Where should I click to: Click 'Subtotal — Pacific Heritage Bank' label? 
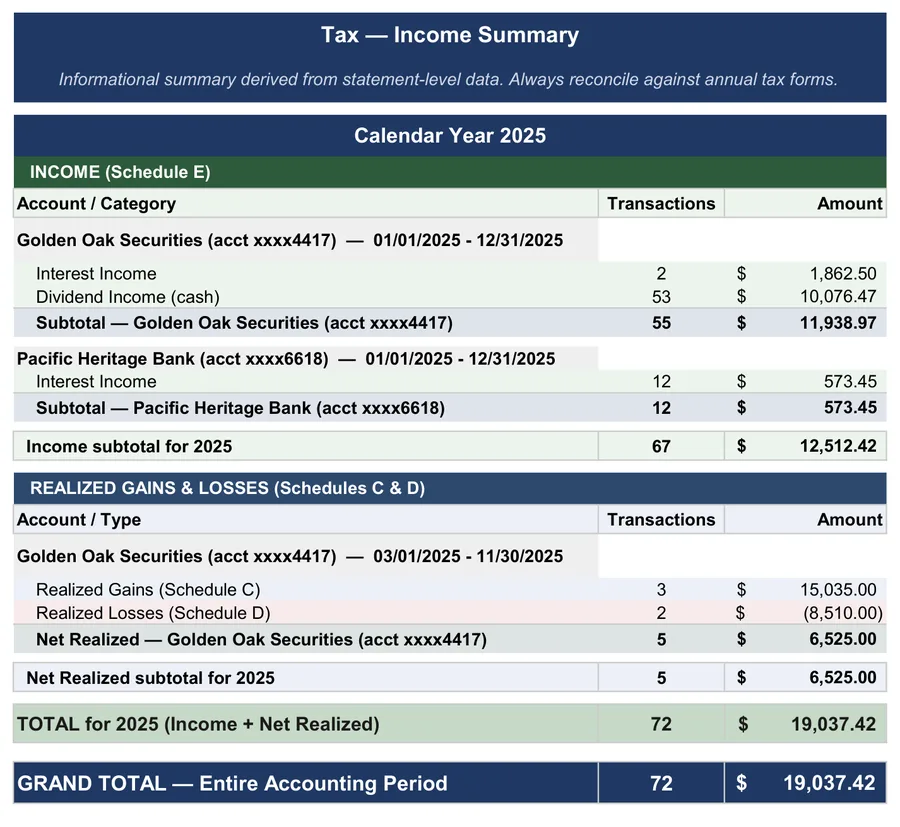point(240,408)
